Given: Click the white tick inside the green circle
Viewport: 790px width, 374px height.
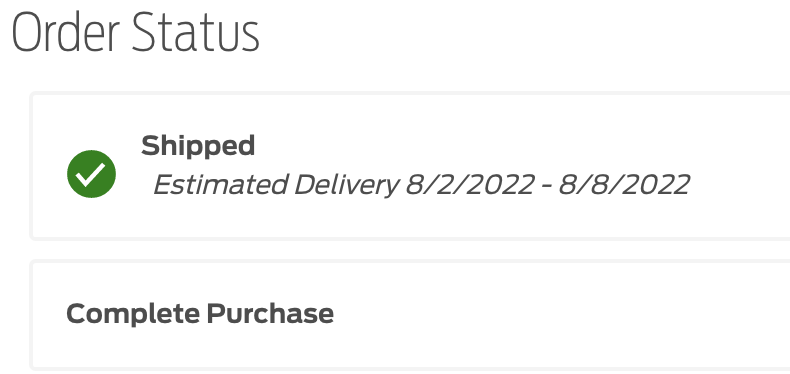Looking at the screenshot, I should (x=91, y=174).
